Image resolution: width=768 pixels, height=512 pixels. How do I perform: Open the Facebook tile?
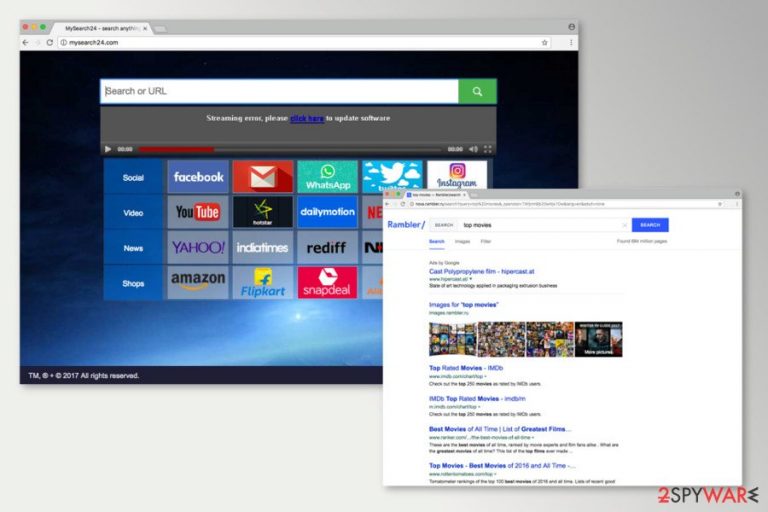click(198, 177)
